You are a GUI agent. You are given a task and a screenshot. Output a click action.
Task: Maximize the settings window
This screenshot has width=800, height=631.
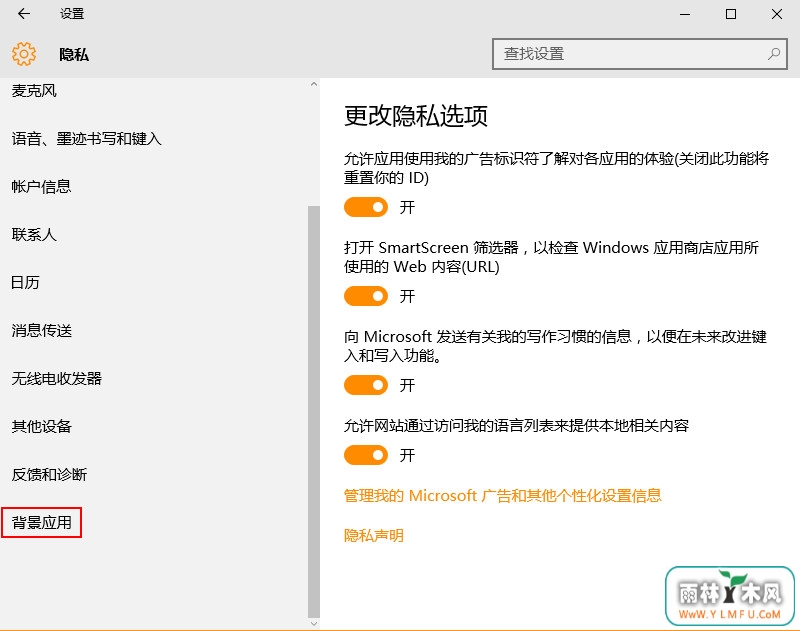[731, 14]
